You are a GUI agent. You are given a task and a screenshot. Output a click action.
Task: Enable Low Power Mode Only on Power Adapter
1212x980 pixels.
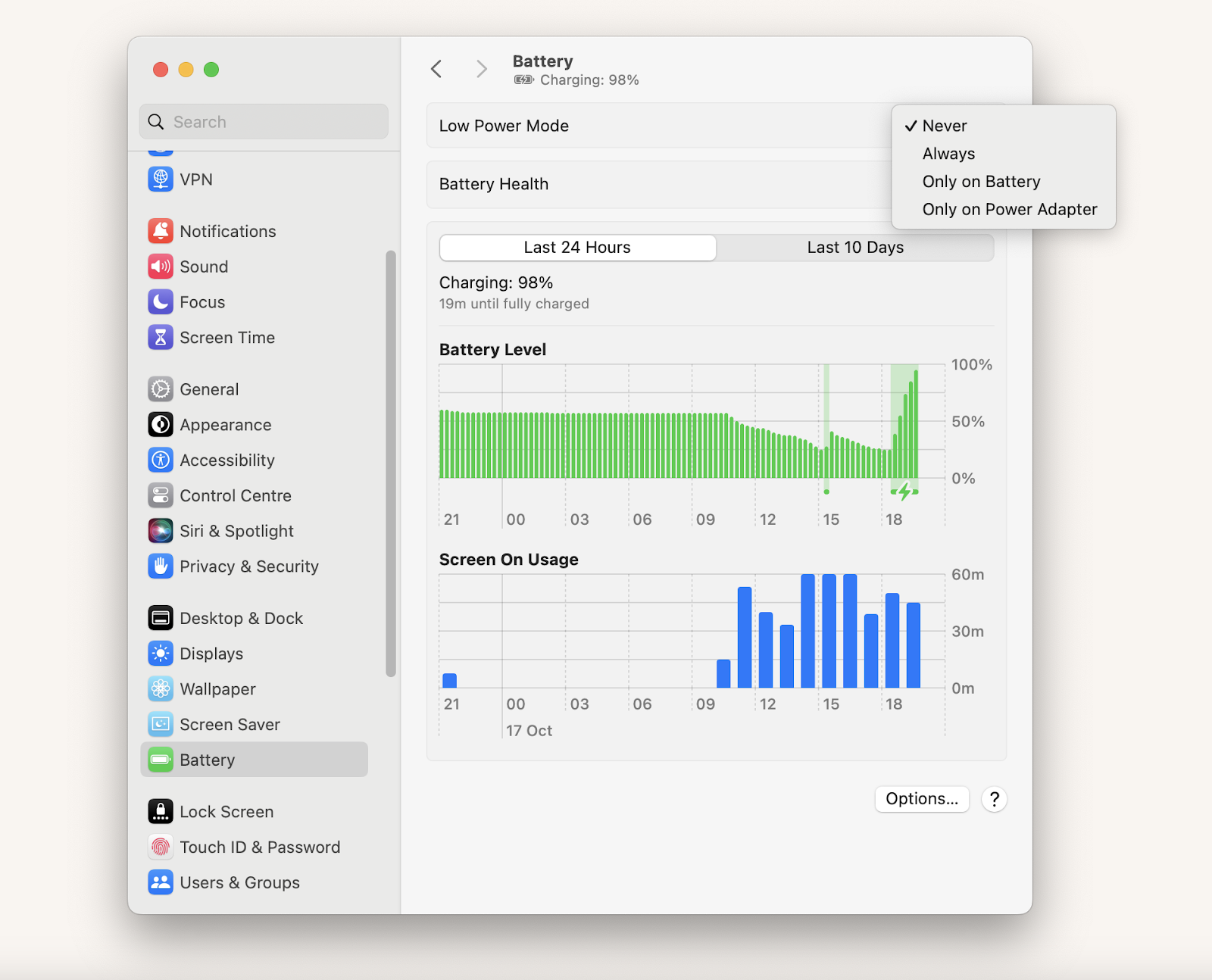(1009, 209)
